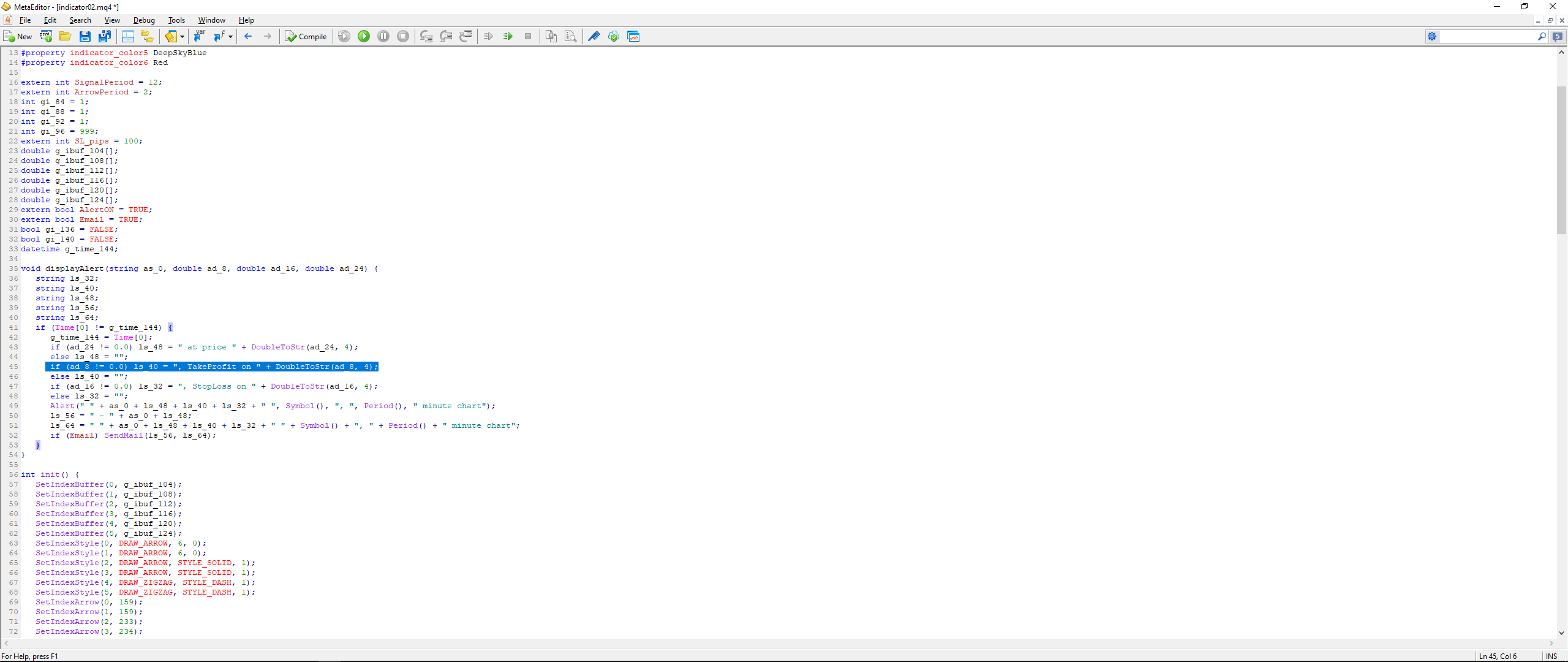Screen dimensions: 1568x662
Task: Click in the toolbar search field
Action: coord(1487,37)
